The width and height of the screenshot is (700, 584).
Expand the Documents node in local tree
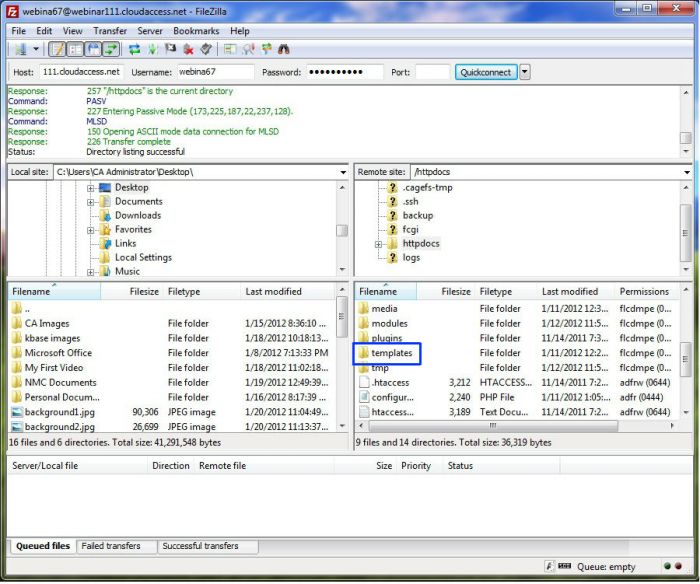91,202
